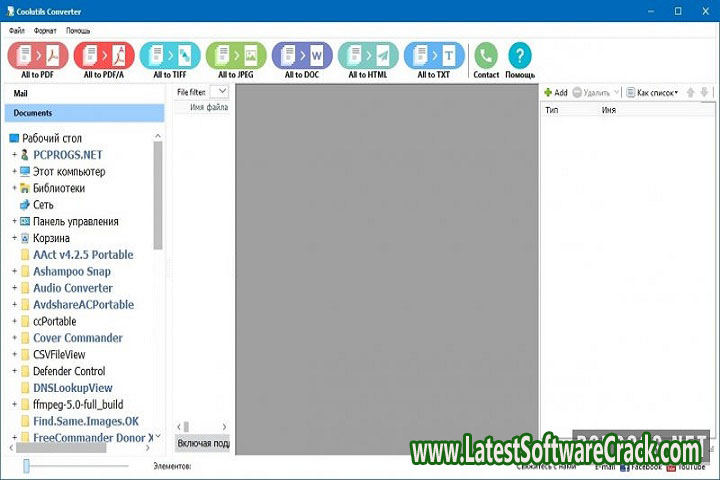Expand the Cover Commander folder
Image resolution: width=720 pixels, height=480 pixels.
pos(14,338)
